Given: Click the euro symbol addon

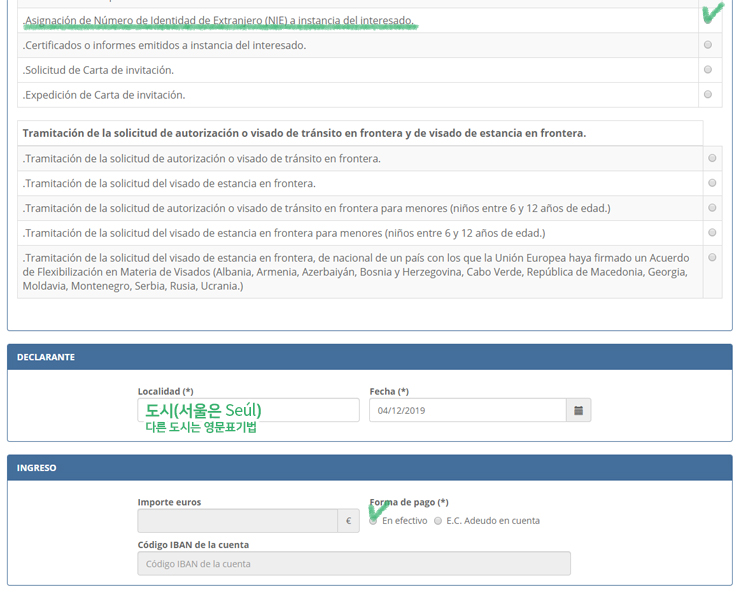Looking at the screenshot, I should pos(348,521).
